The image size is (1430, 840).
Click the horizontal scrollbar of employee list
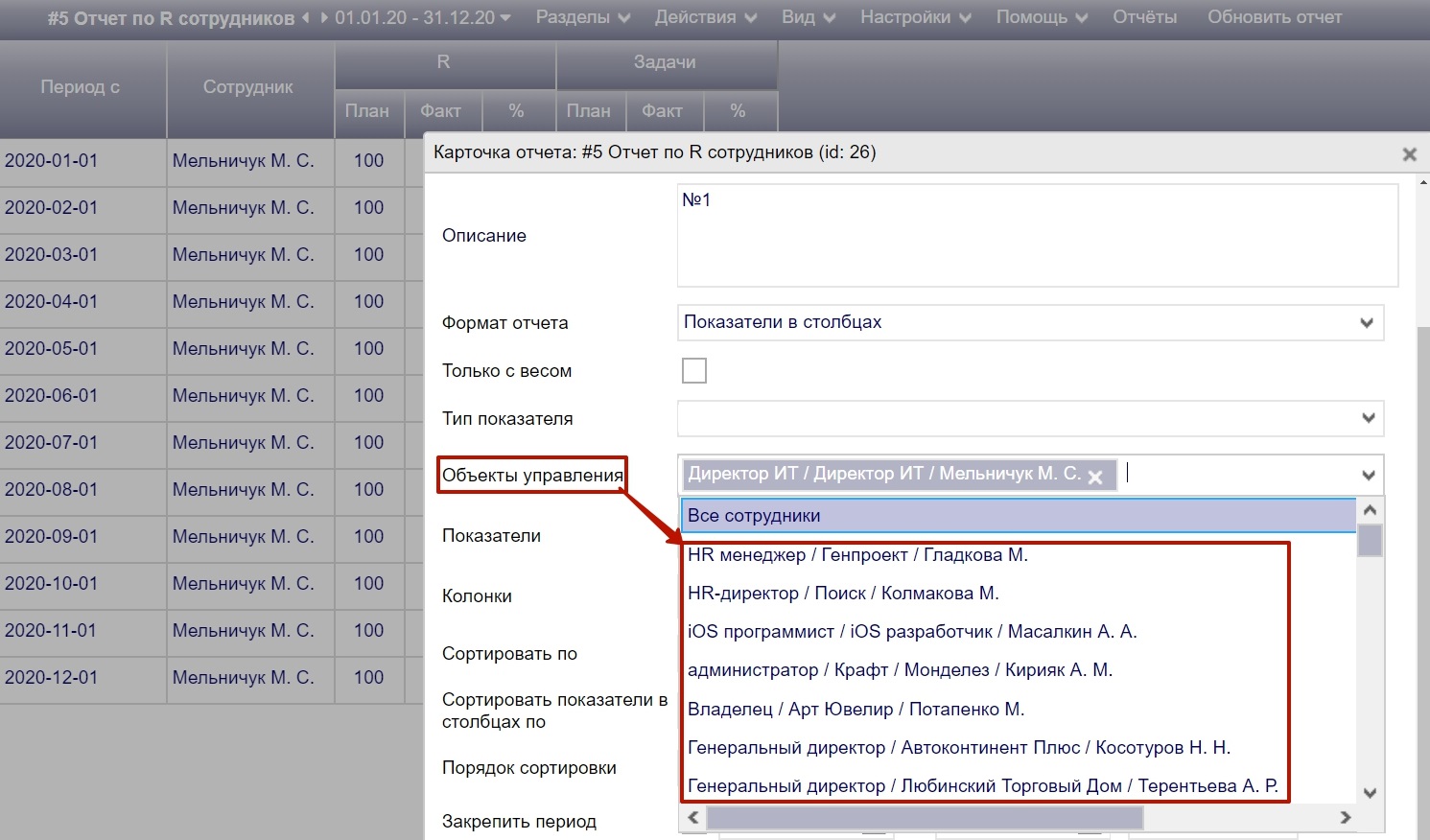coord(925,818)
